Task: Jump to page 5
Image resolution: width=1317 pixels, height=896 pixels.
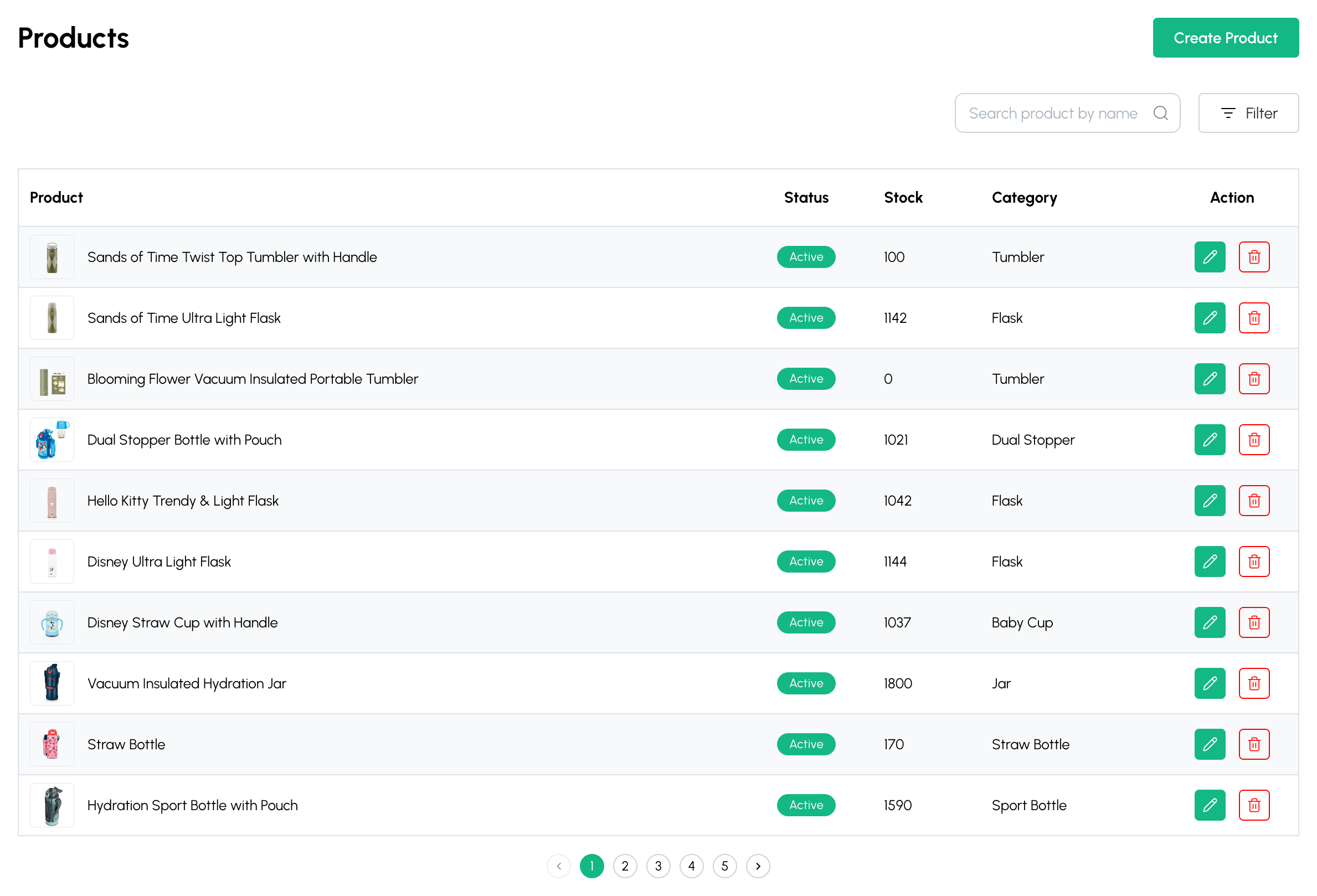Action: (724, 866)
